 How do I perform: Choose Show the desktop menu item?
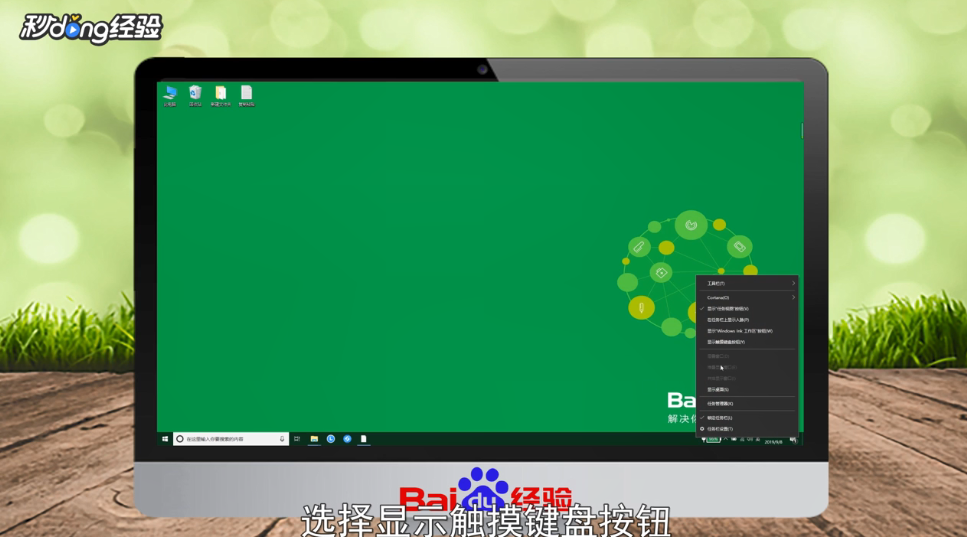click(x=747, y=390)
